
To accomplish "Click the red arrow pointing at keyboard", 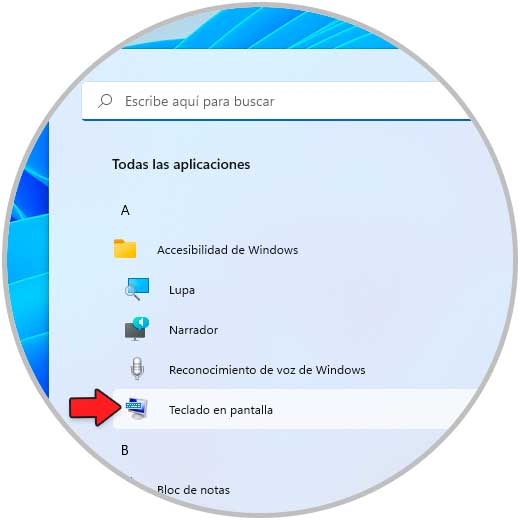I will [94, 407].
